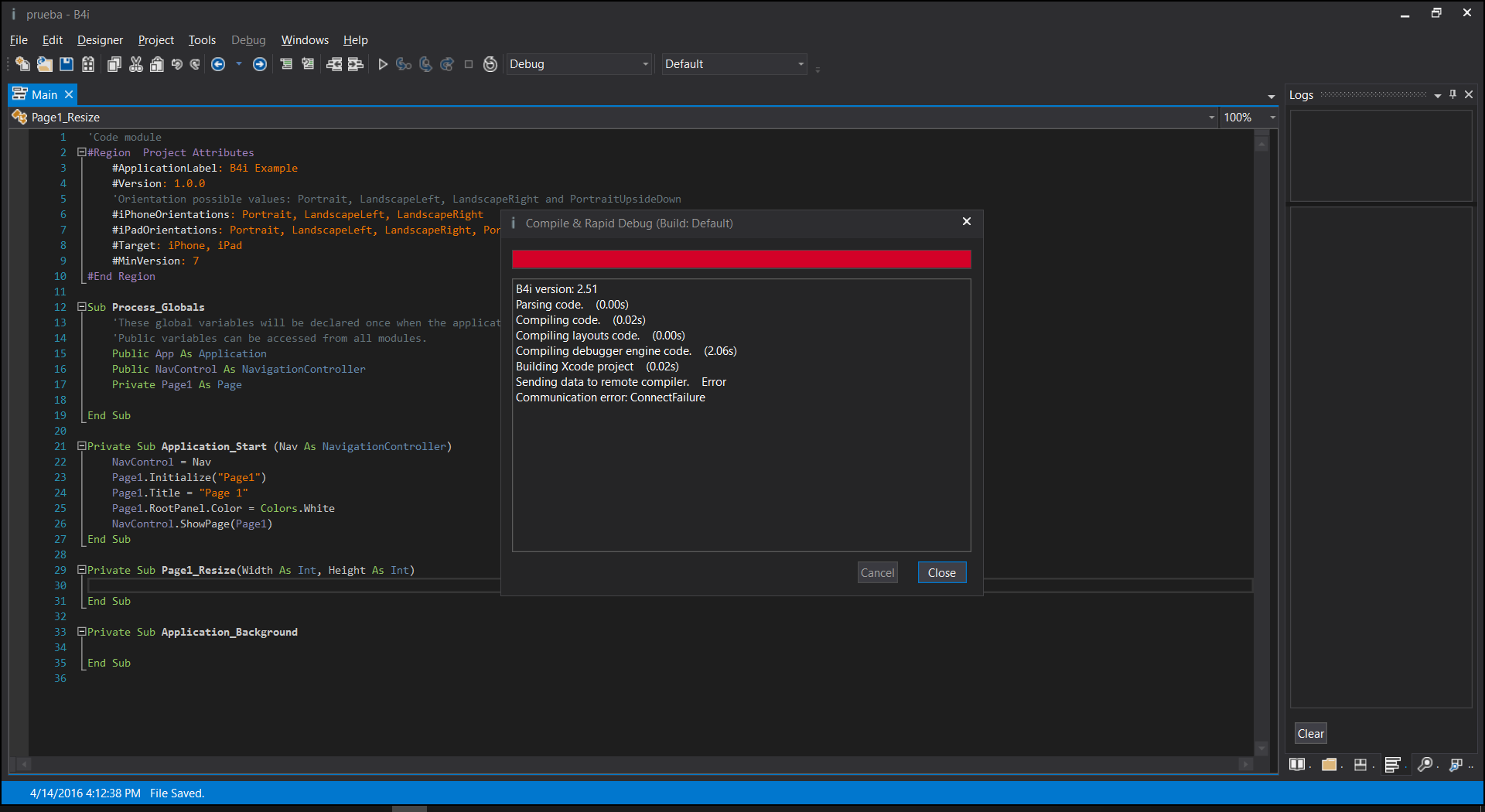Image resolution: width=1485 pixels, height=812 pixels.
Task: Open the 100% zoom dropdown
Action: pyautogui.click(x=1272, y=118)
